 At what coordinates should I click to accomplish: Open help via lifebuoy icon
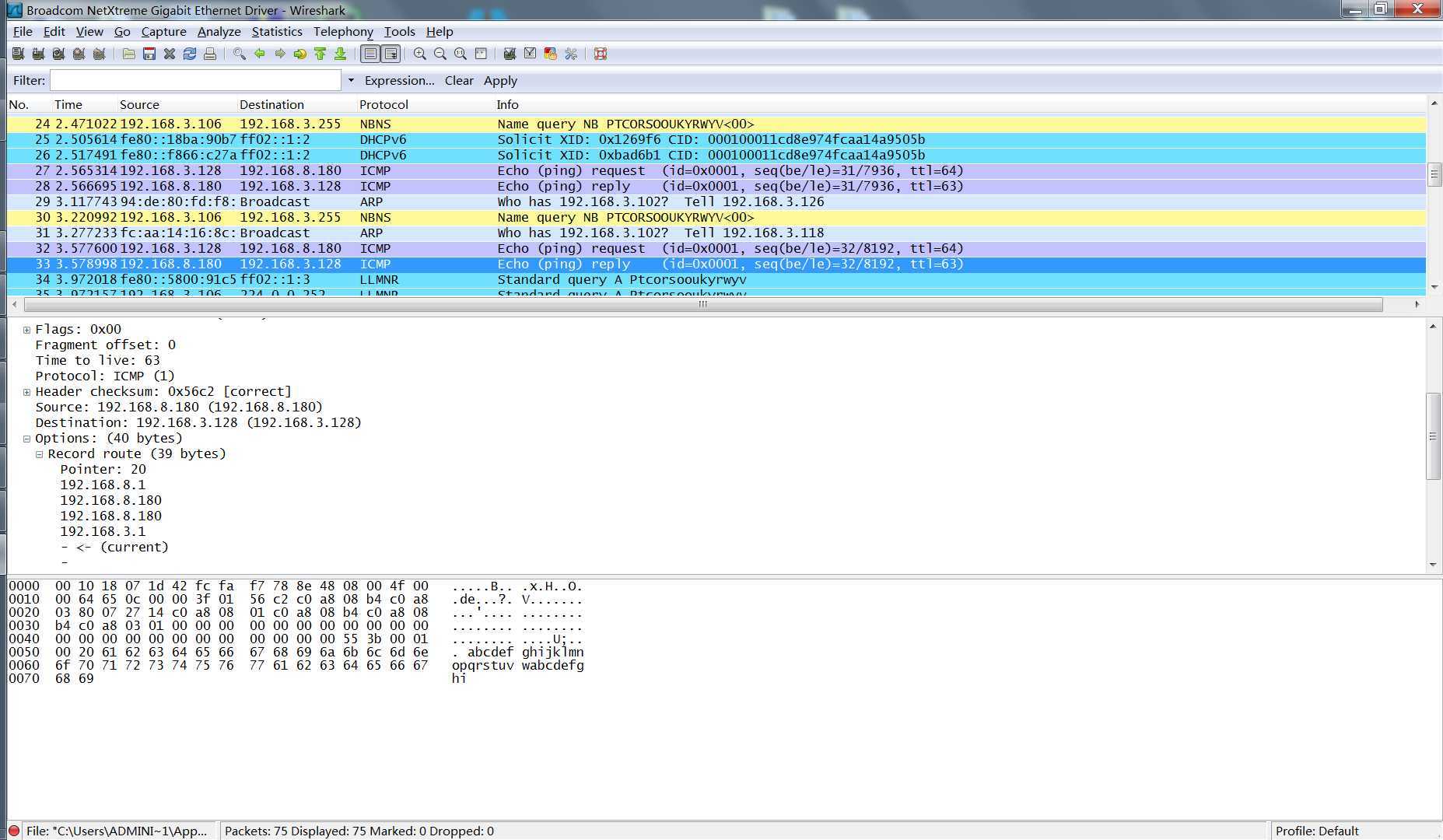(601, 54)
